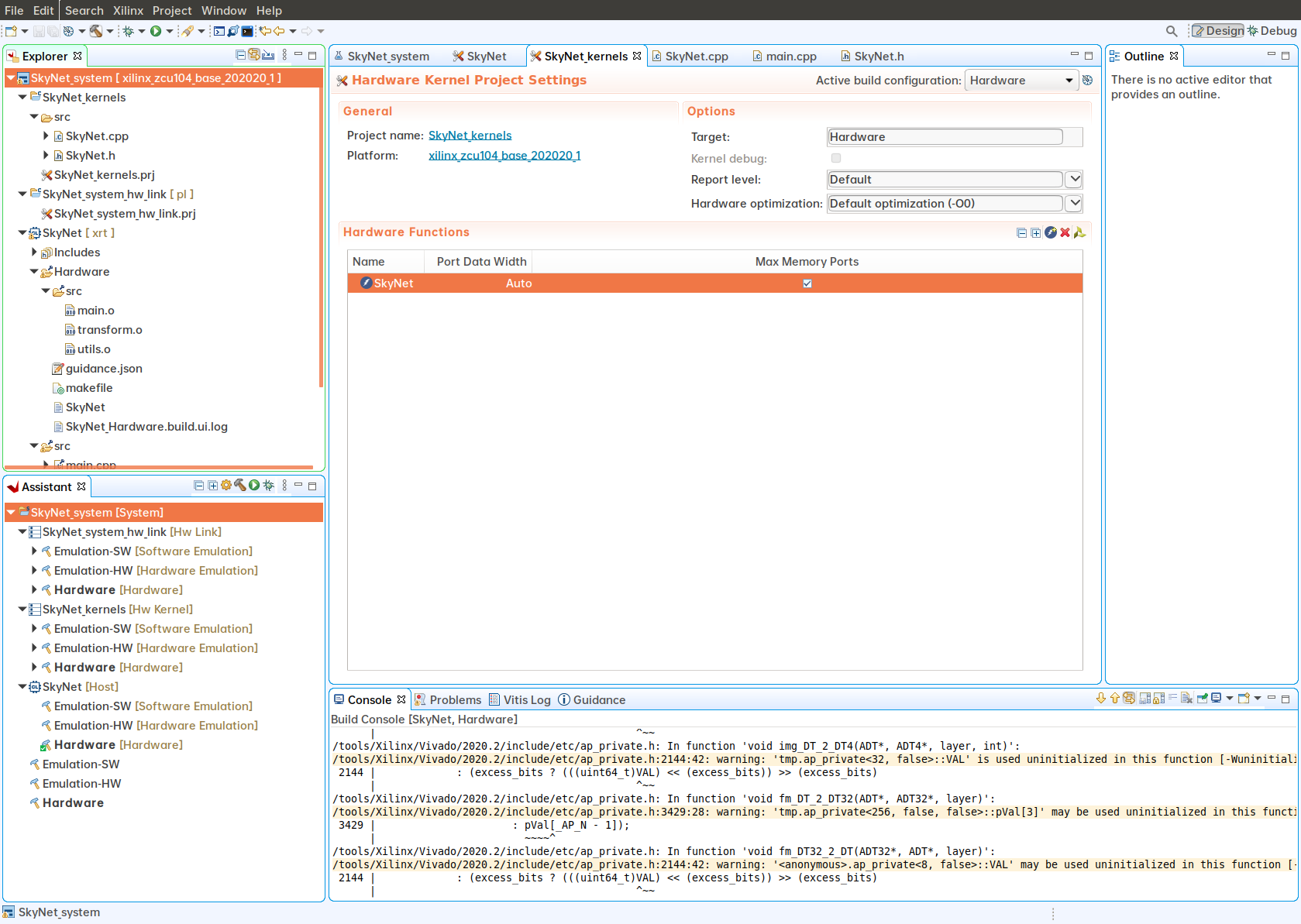Click the green Run icon in main toolbar
This screenshot has width=1301, height=924.
[156, 31]
